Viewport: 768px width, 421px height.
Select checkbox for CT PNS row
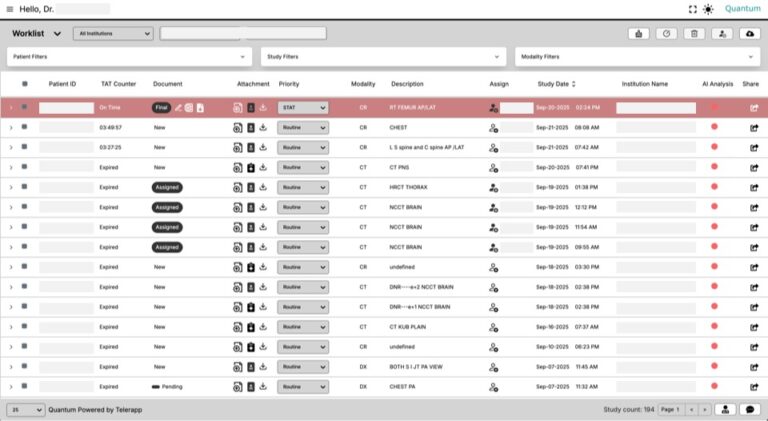(24, 166)
